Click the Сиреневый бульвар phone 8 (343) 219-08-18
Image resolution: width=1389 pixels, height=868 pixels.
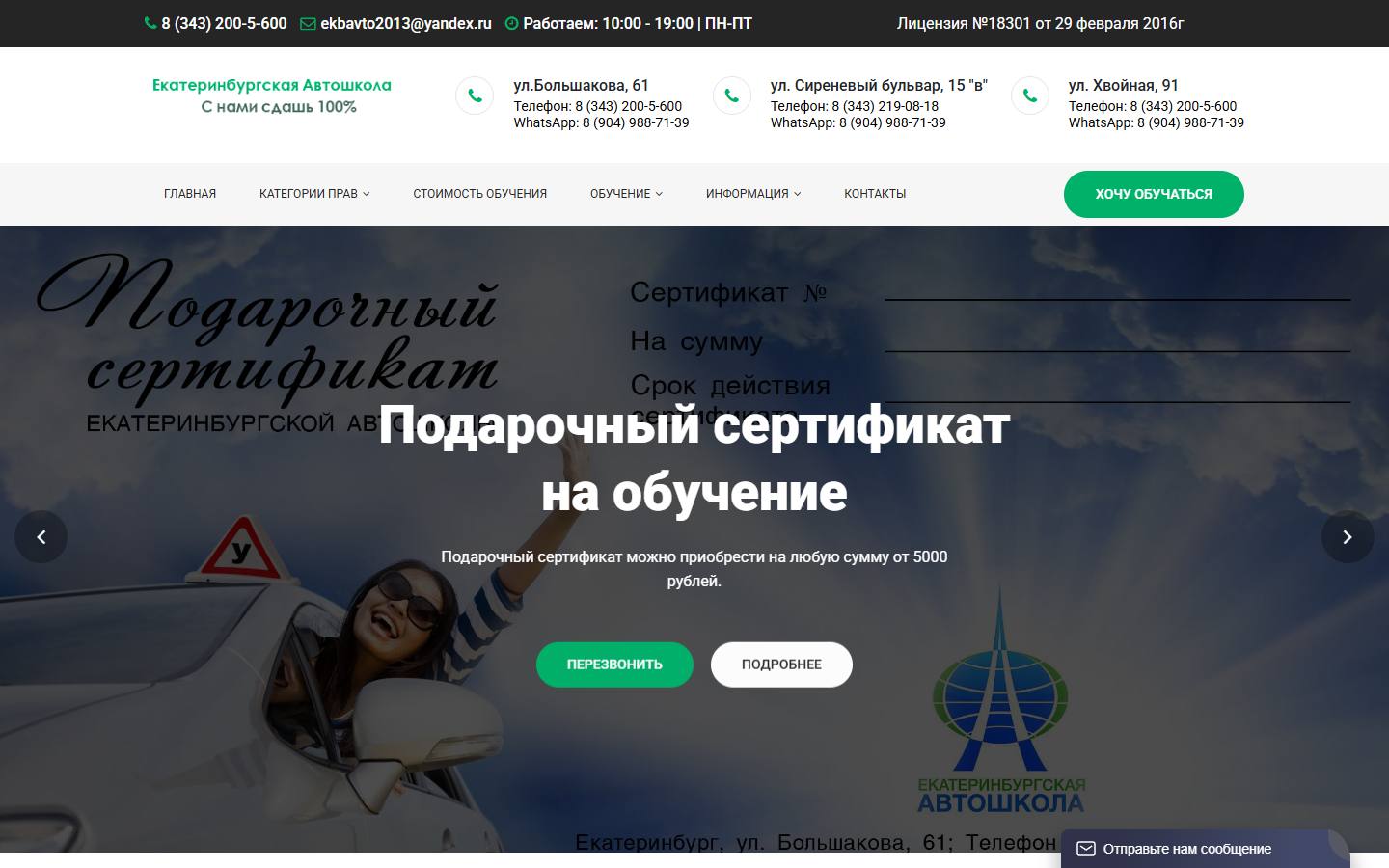pyautogui.click(x=885, y=106)
